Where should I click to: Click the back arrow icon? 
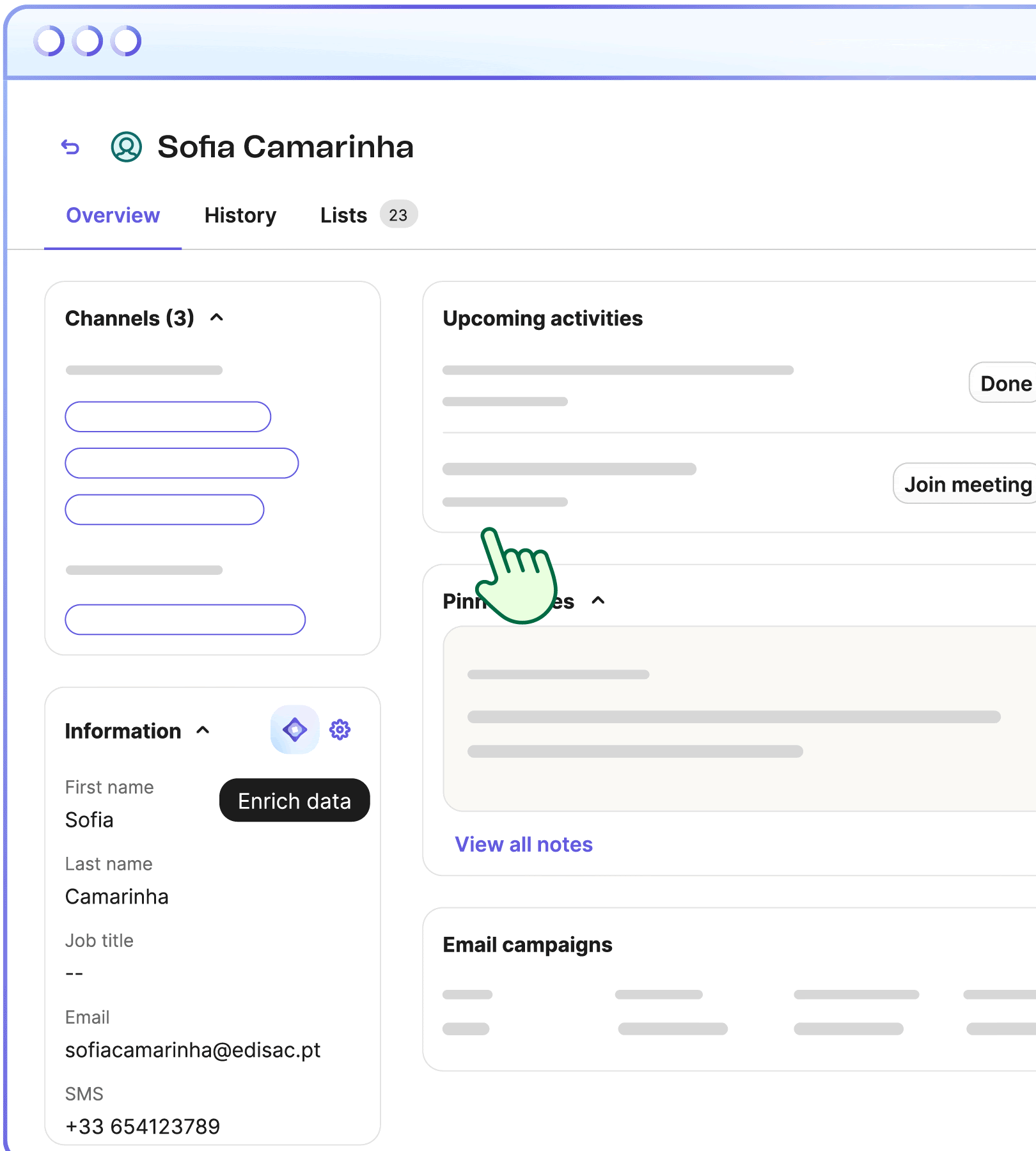[x=70, y=147]
